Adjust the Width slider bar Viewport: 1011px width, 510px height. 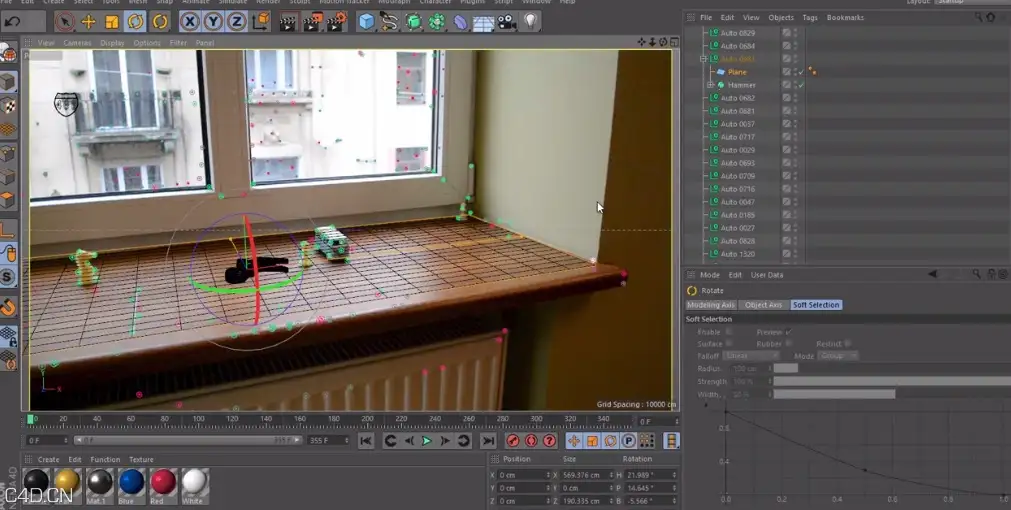(892, 394)
